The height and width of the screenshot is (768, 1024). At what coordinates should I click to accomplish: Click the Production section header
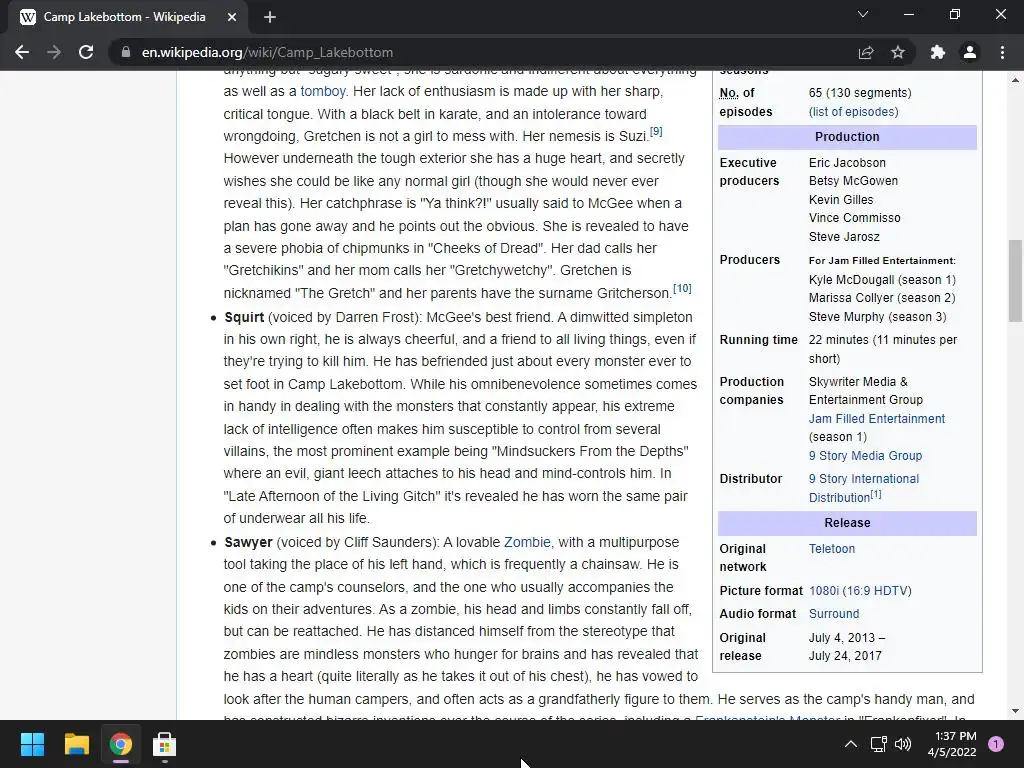[x=847, y=137]
